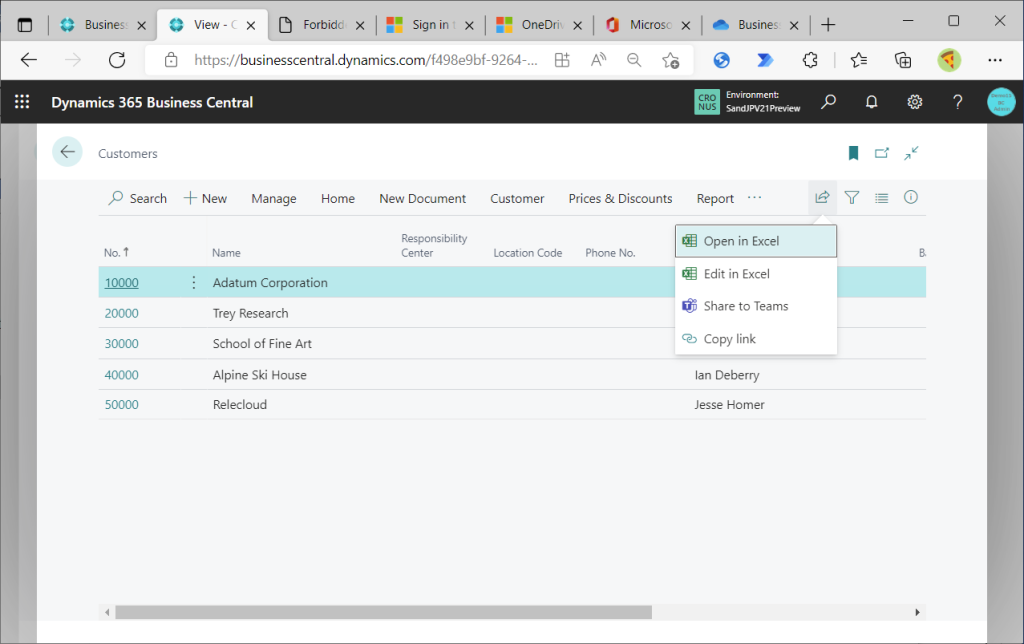Open browser Settings and more menu
The height and width of the screenshot is (644, 1024).
coord(995,60)
